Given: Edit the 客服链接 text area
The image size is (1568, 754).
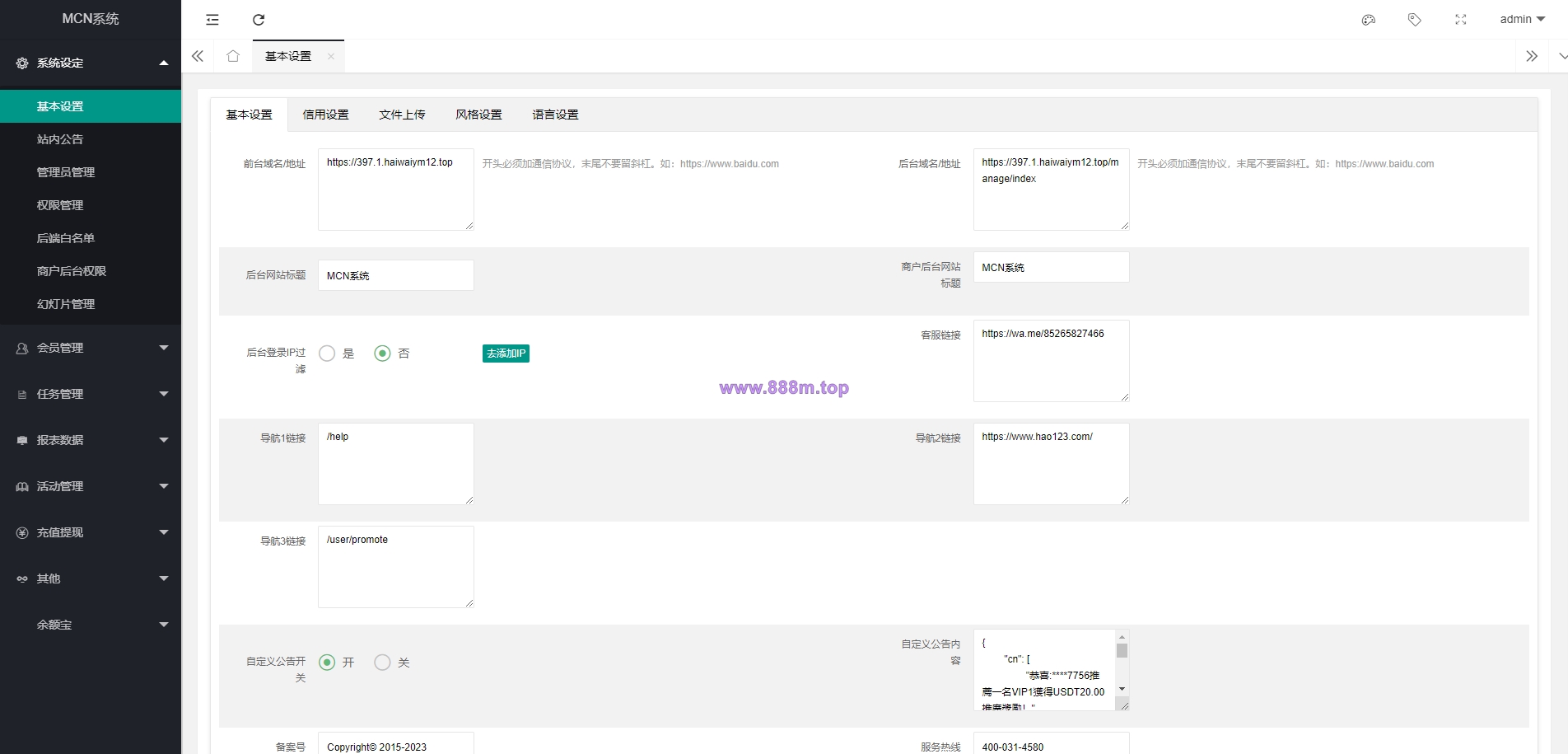Looking at the screenshot, I should 1052,361.
